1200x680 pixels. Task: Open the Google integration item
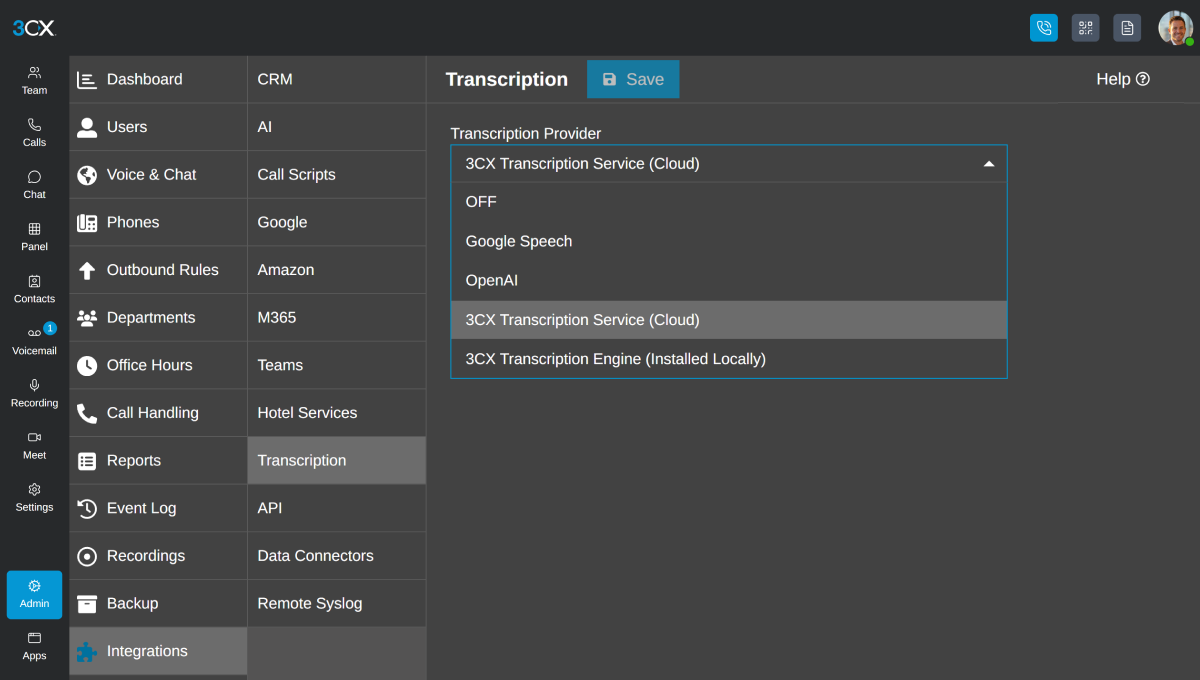click(337, 222)
